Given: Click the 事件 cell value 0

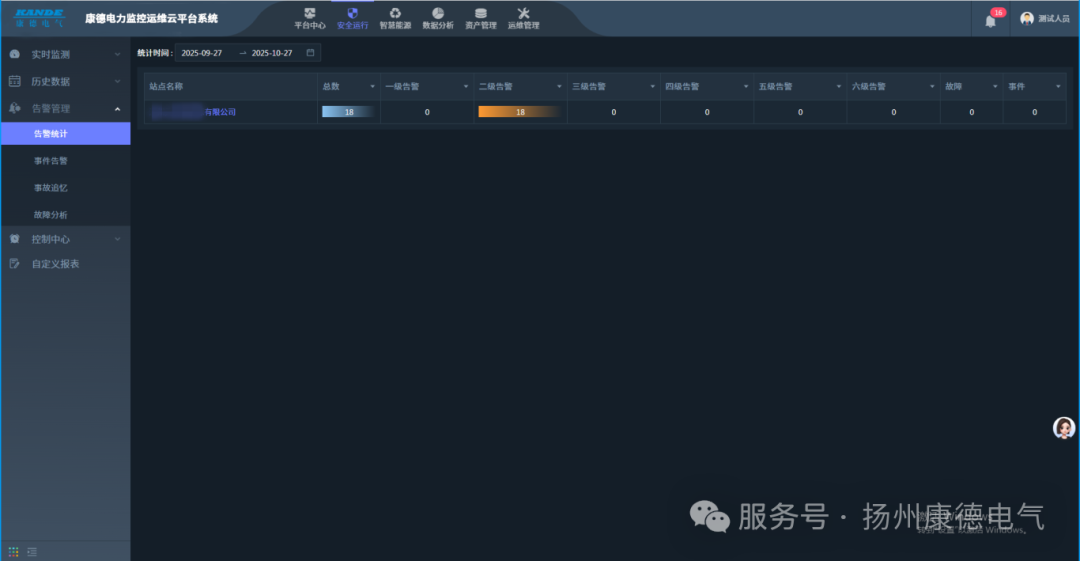Looking at the screenshot, I should (1035, 112).
